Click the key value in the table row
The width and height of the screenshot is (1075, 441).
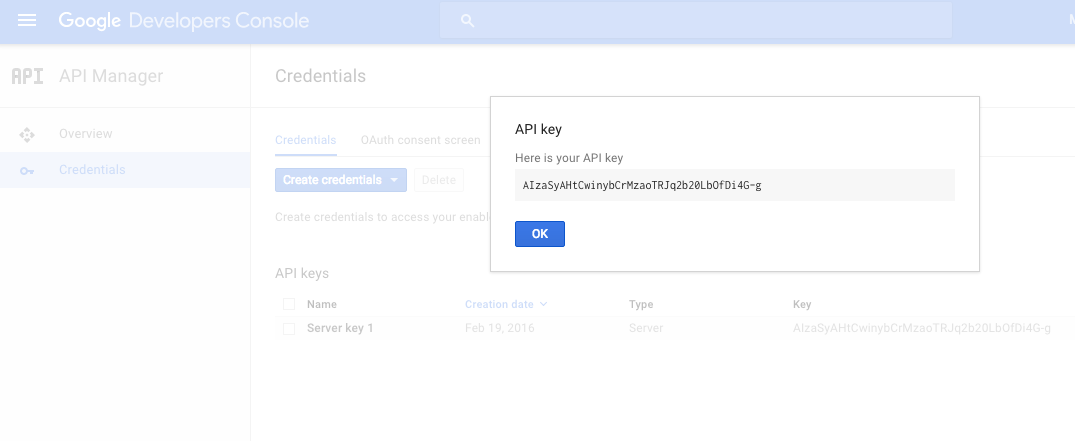coord(921,328)
